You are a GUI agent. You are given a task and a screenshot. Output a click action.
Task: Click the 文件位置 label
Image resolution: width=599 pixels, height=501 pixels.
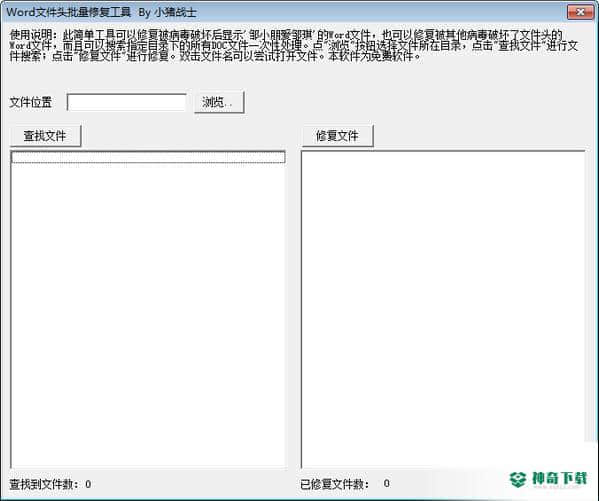31,102
